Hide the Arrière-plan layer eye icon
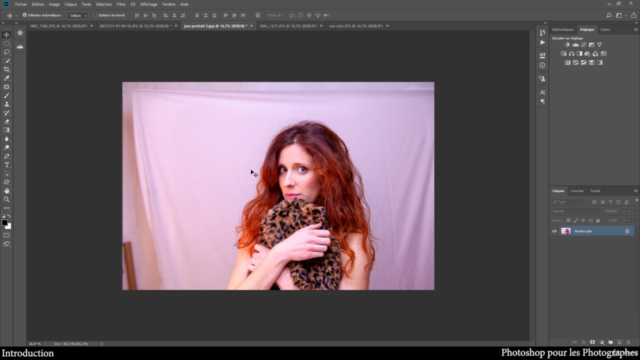The width and height of the screenshot is (640, 360). click(554, 231)
